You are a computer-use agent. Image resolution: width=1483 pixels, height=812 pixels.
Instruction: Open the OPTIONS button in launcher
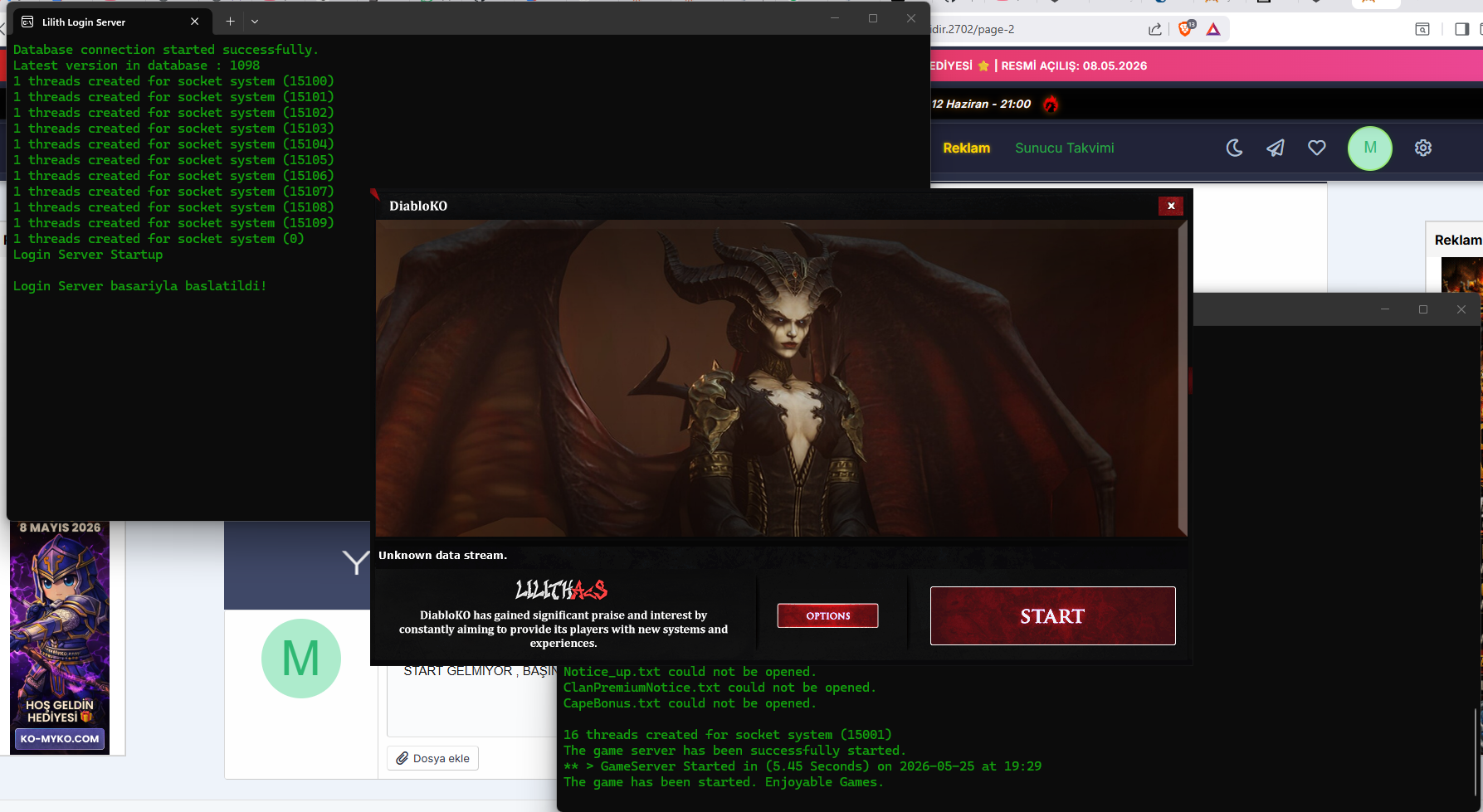coord(827,615)
